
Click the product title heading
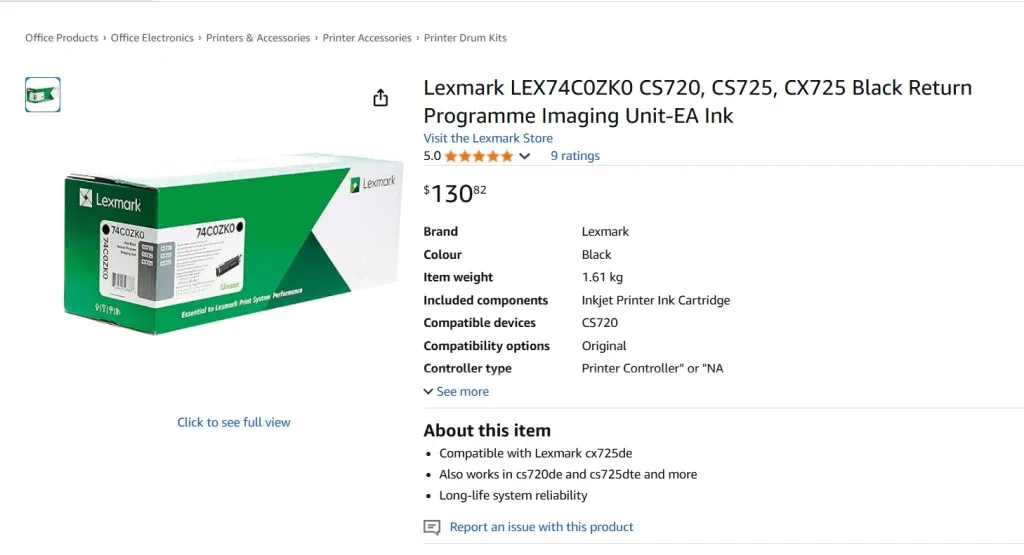(x=697, y=101)
